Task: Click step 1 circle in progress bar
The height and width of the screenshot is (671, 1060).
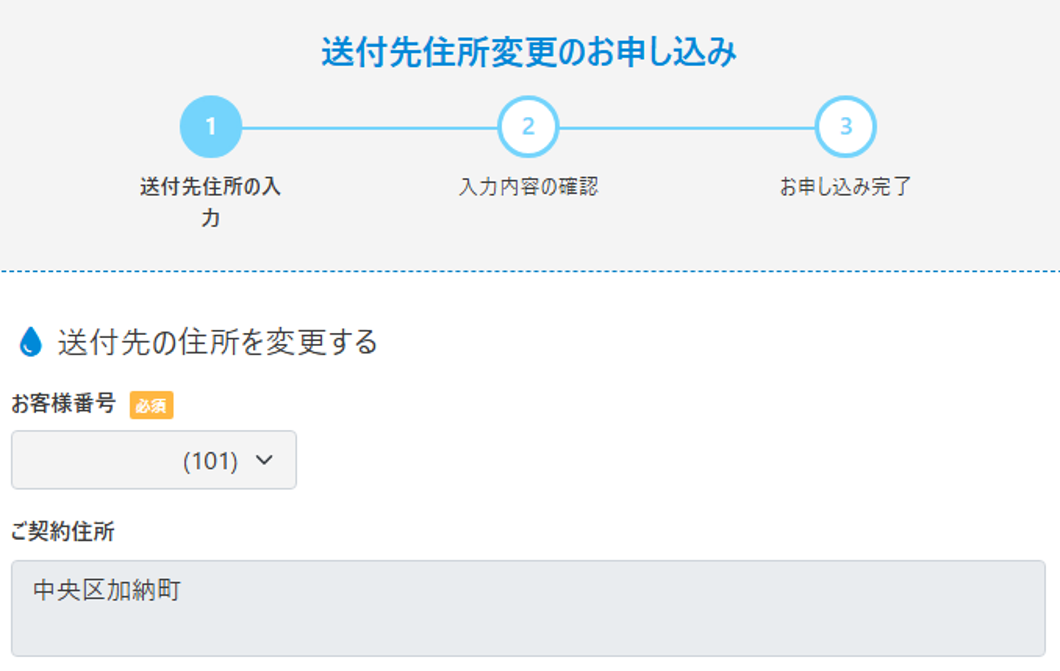Action: tap(210, 127)
